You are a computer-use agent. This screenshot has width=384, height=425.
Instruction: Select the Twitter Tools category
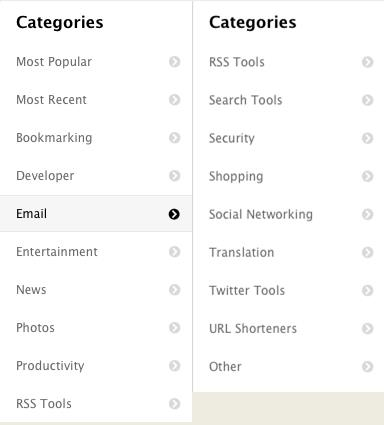pyautogui.click(x=289, y=290)
